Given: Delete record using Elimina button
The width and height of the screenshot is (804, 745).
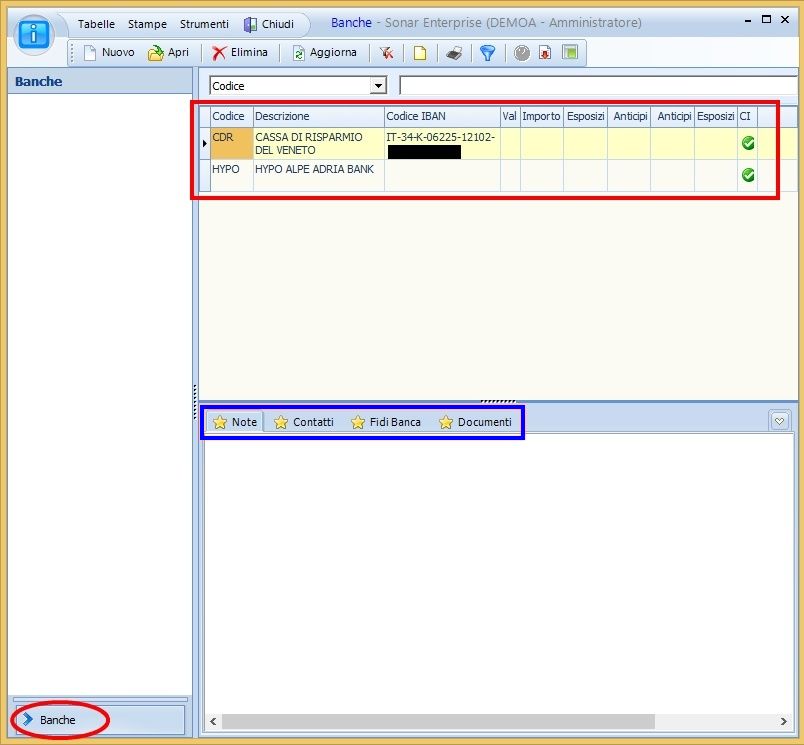Looking at the screenshot, I should click(x=240, y=53).
